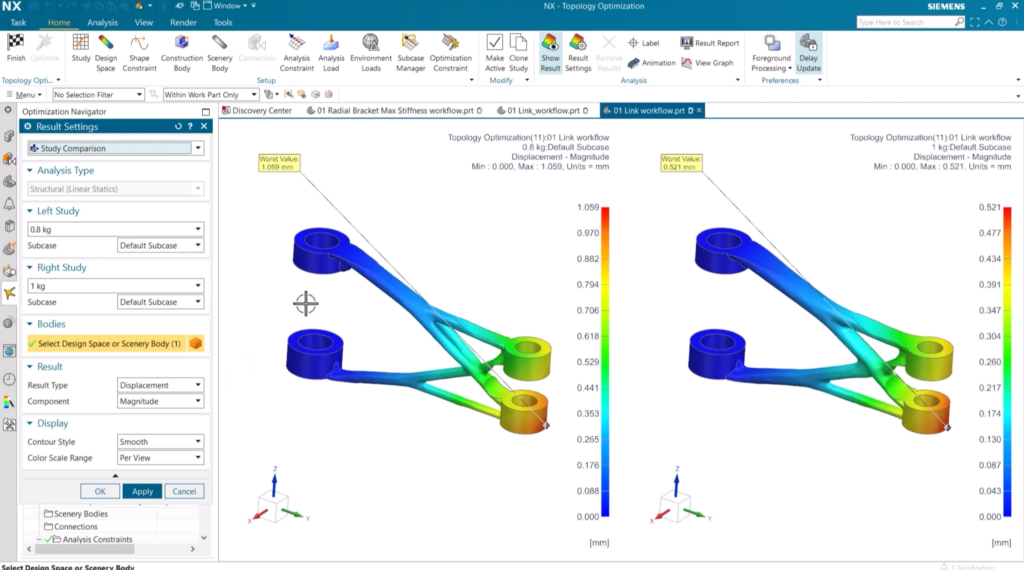The width and height of the screenshot is (1024, 570).
Task: Switch to the Analysis ribbon tab
Action: [102, 22]
